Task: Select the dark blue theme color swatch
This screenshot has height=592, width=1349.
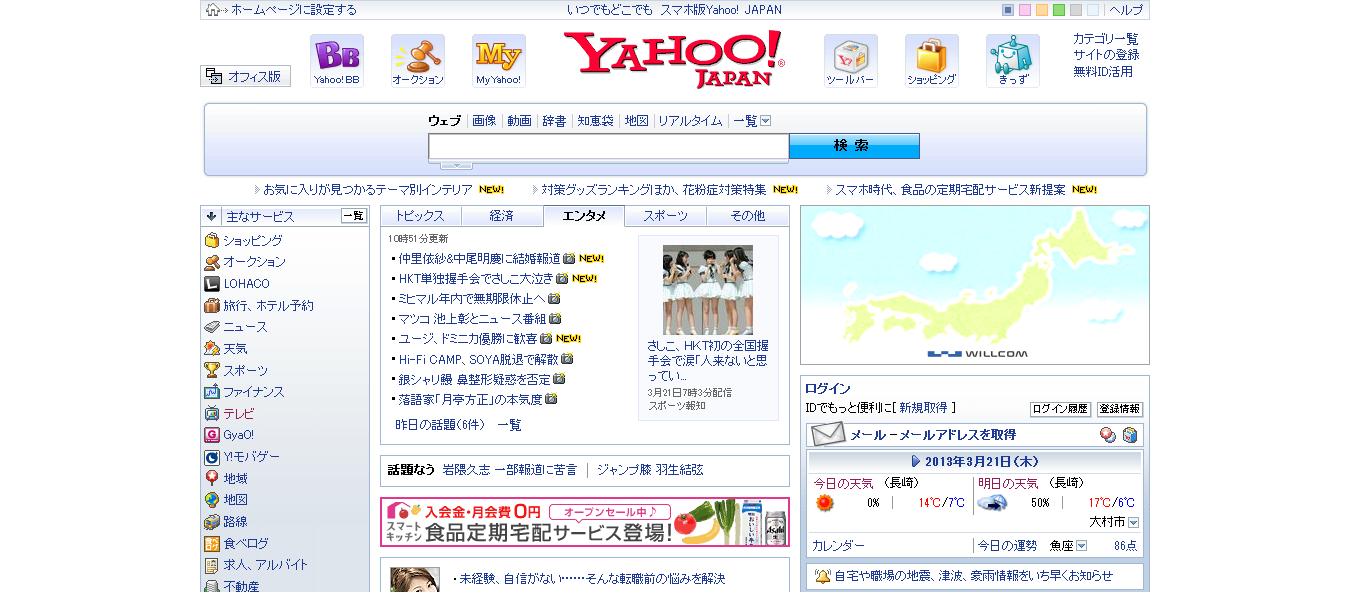Action: 1008,10
